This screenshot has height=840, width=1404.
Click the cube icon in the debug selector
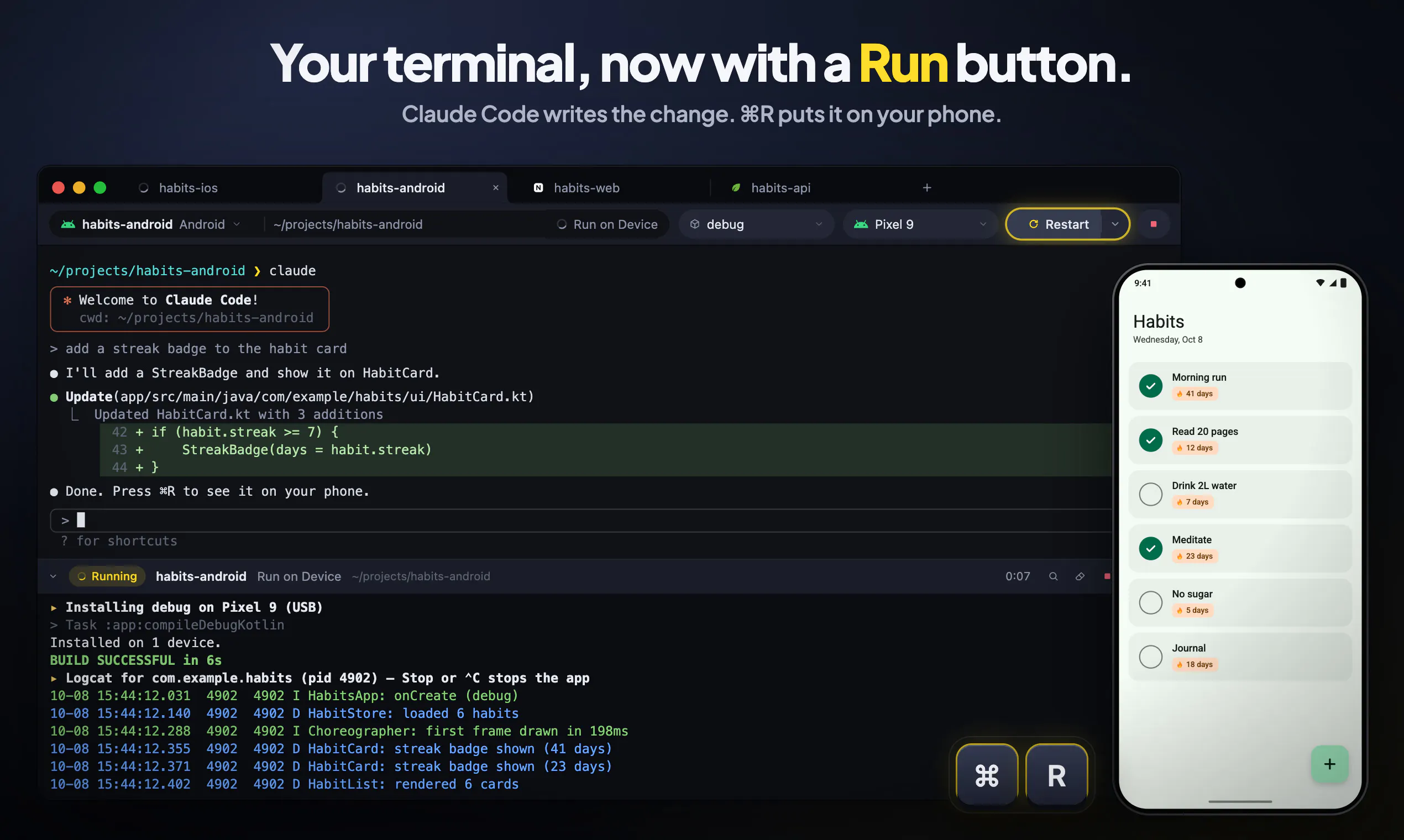pos(695,224)
